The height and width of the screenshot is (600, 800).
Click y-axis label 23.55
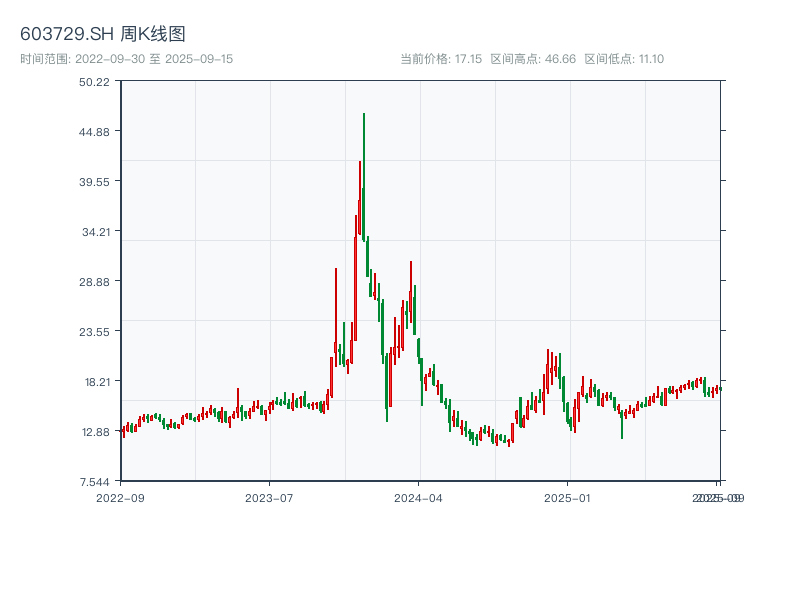(x=94, y=332)
